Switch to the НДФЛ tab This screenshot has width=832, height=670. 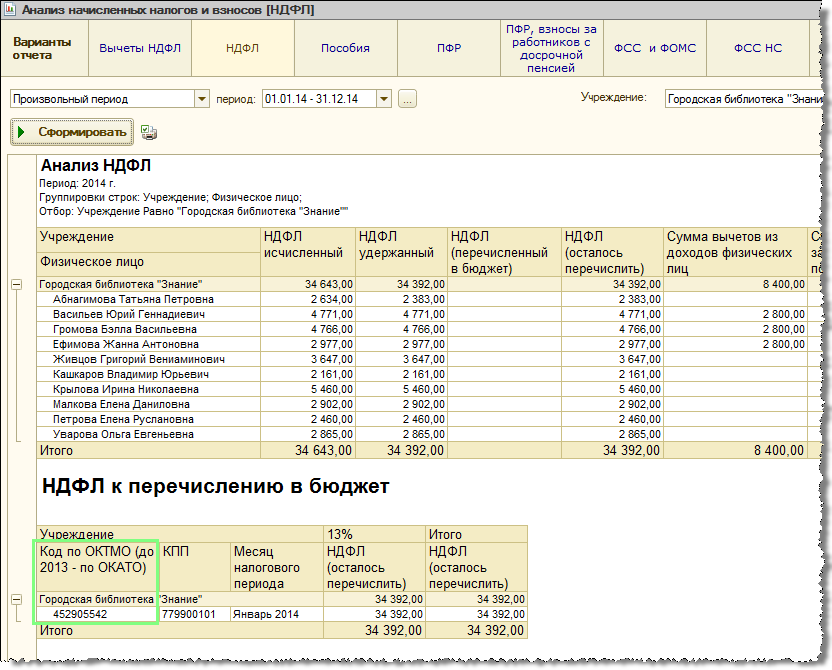(x=242, y=48)
